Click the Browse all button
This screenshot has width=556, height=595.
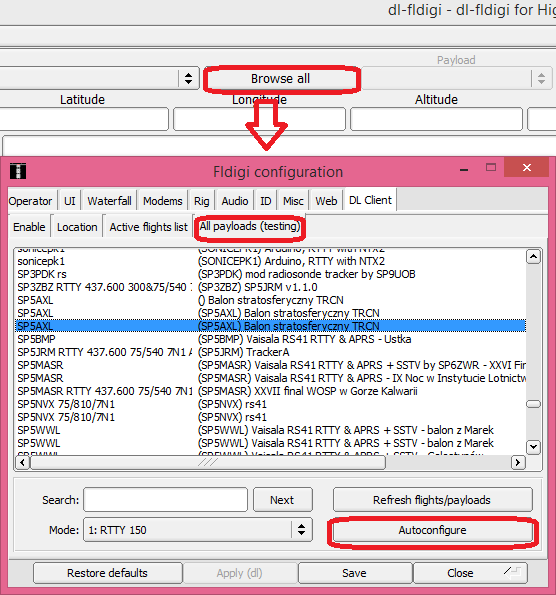tap(280, 79)
